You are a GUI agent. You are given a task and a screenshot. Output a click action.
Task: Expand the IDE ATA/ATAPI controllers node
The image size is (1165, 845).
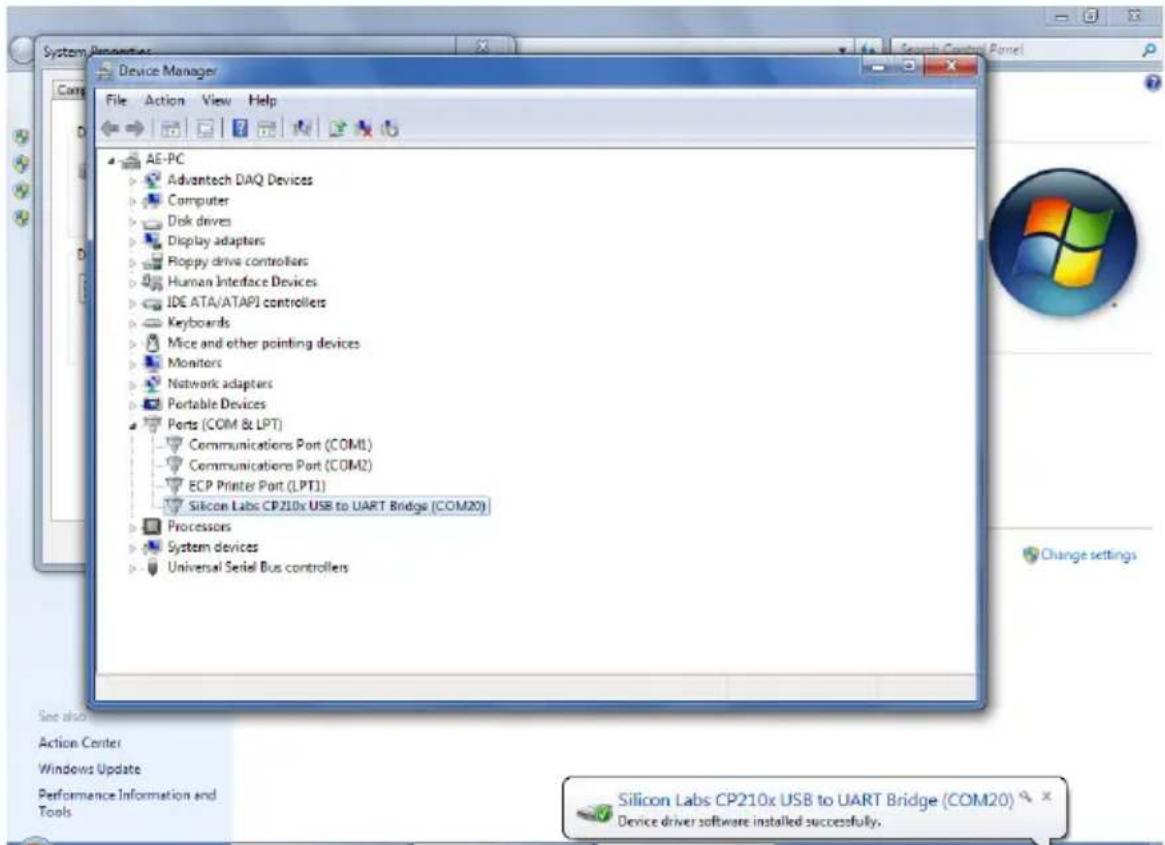coord(132,302)
